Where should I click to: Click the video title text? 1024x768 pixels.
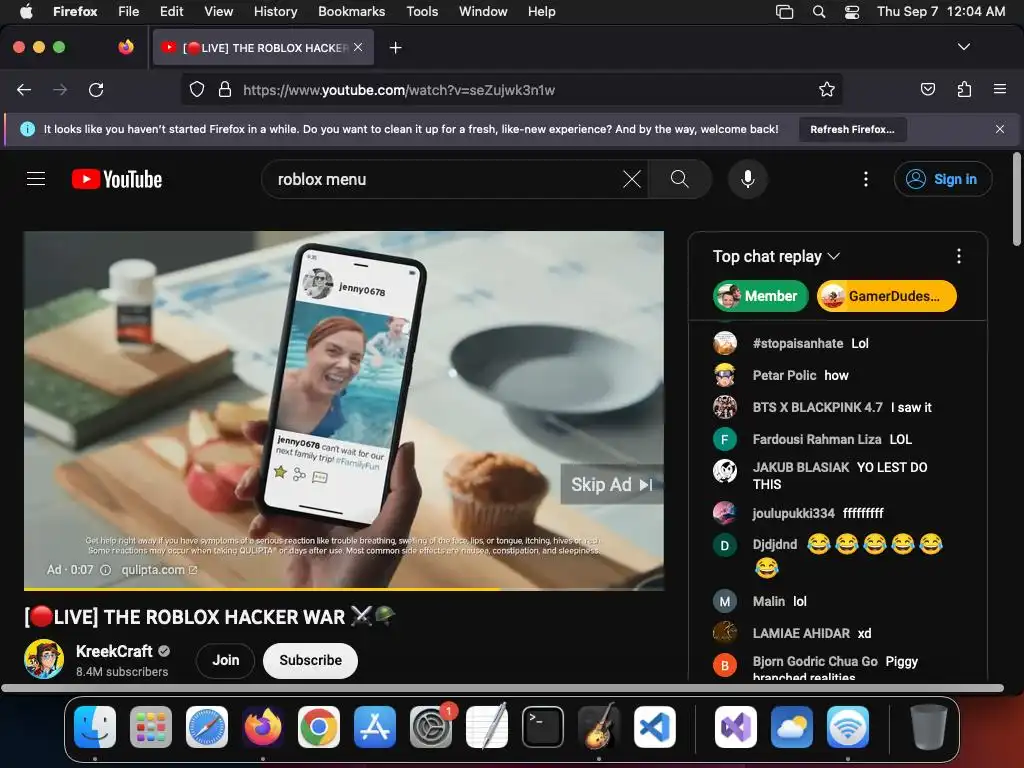pos(210,616)
